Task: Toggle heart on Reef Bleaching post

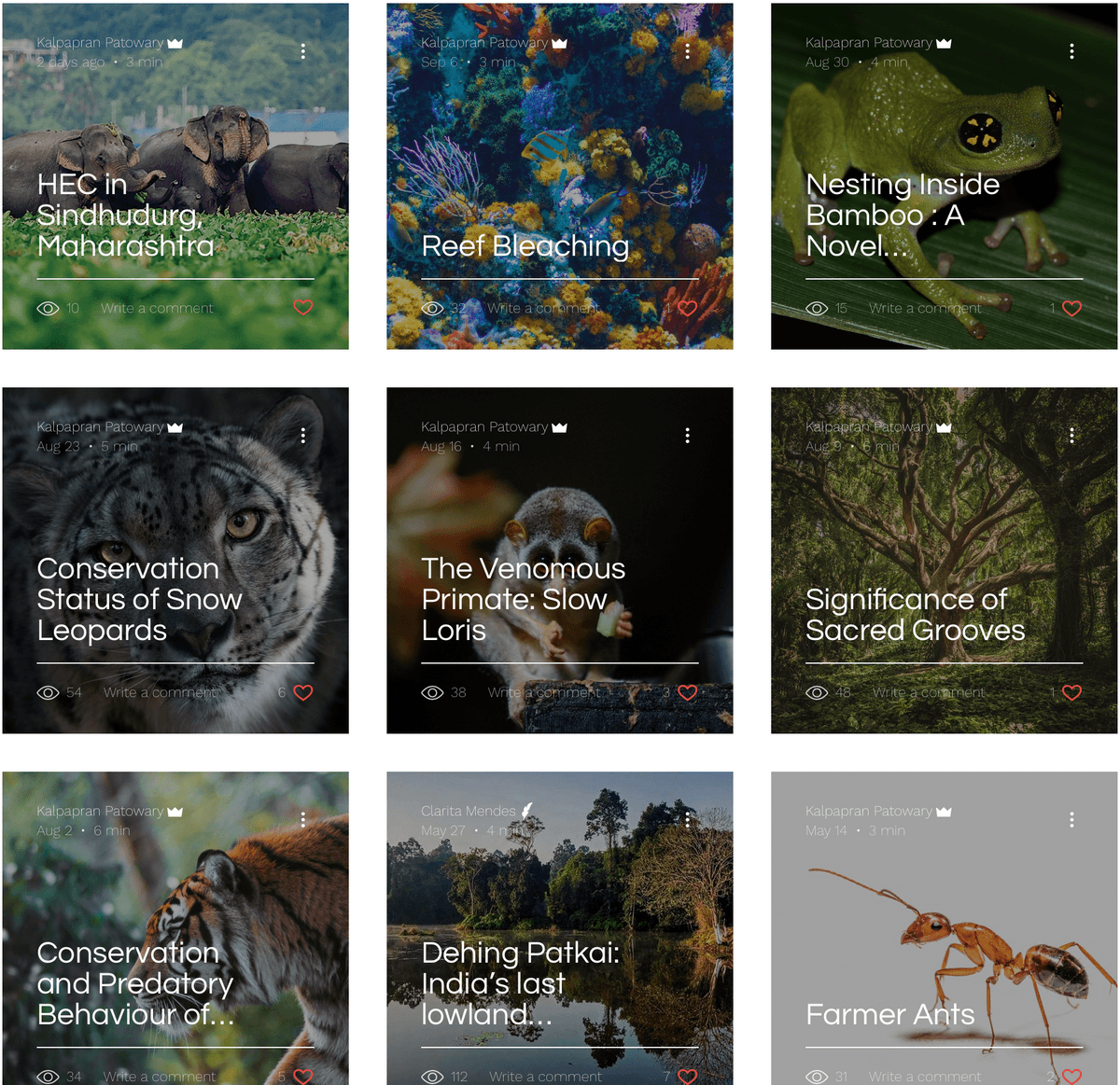Action: [688, 308]
